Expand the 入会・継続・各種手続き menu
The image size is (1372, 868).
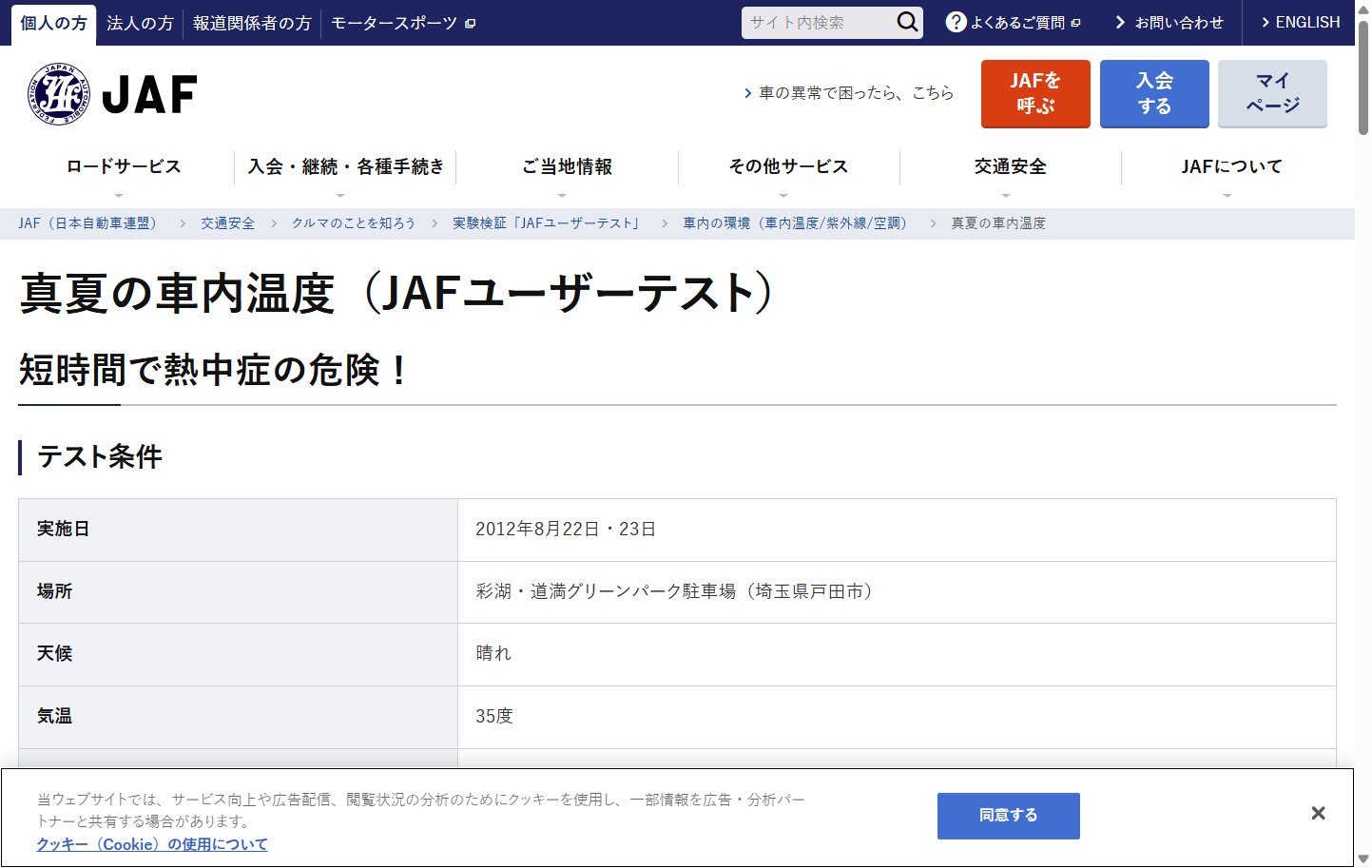tap(345, 167)
